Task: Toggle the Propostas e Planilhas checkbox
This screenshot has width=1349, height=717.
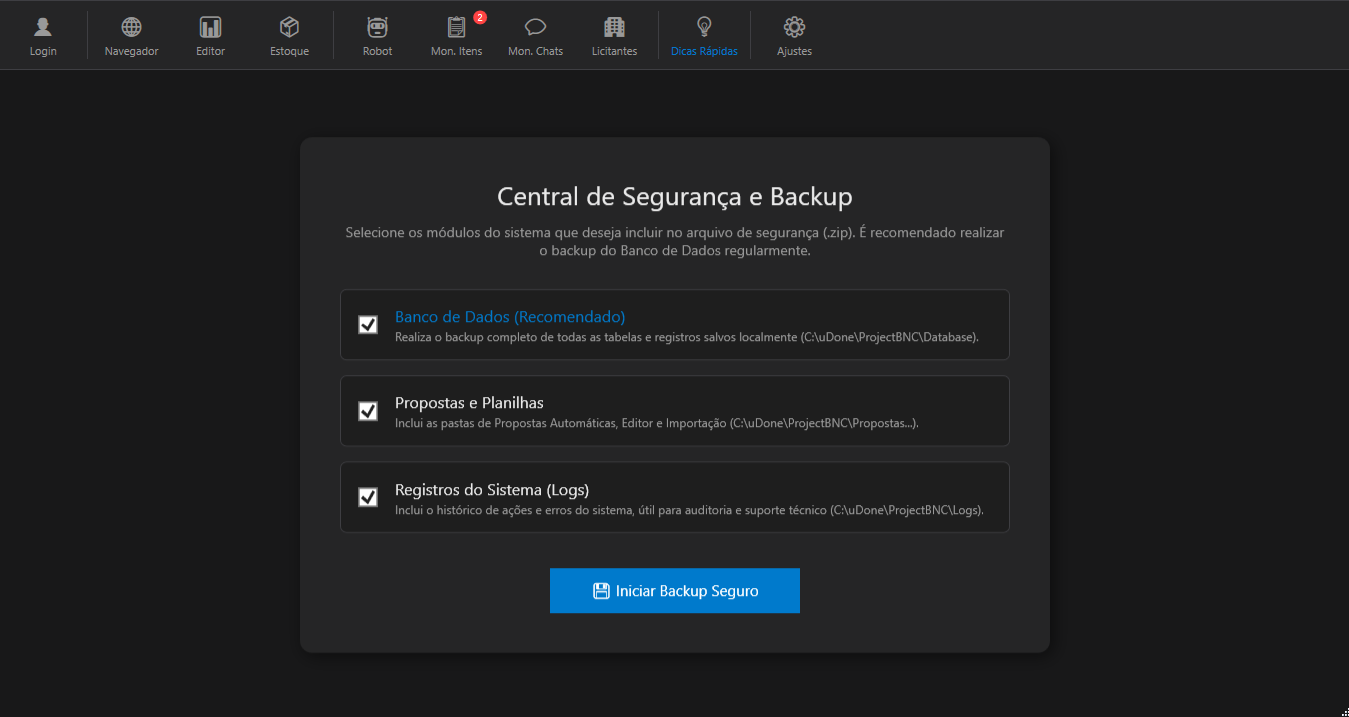Action: tap(368, 411)
